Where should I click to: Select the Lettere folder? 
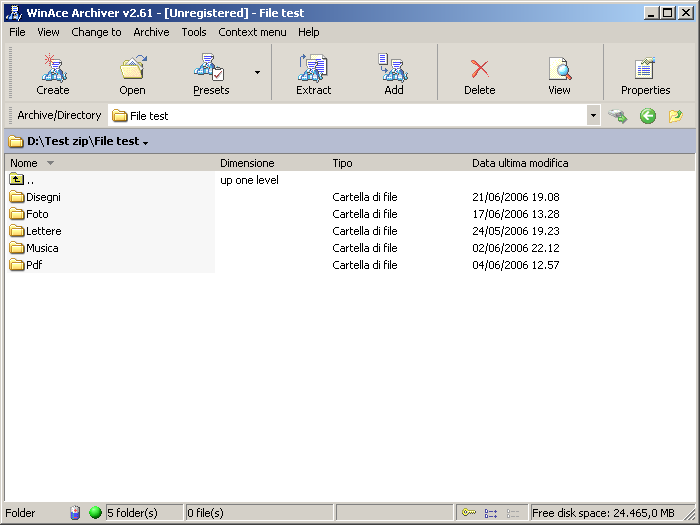[x=44, y=231]
